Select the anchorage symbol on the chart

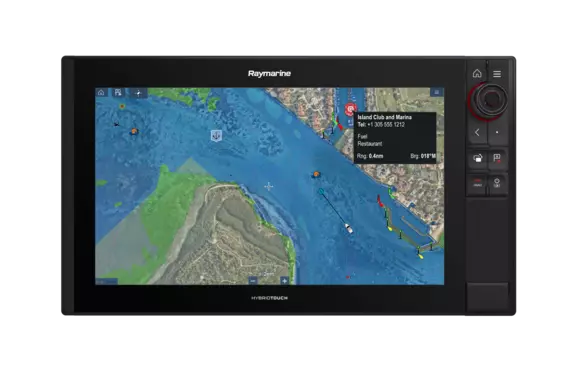tap(216, 136)
